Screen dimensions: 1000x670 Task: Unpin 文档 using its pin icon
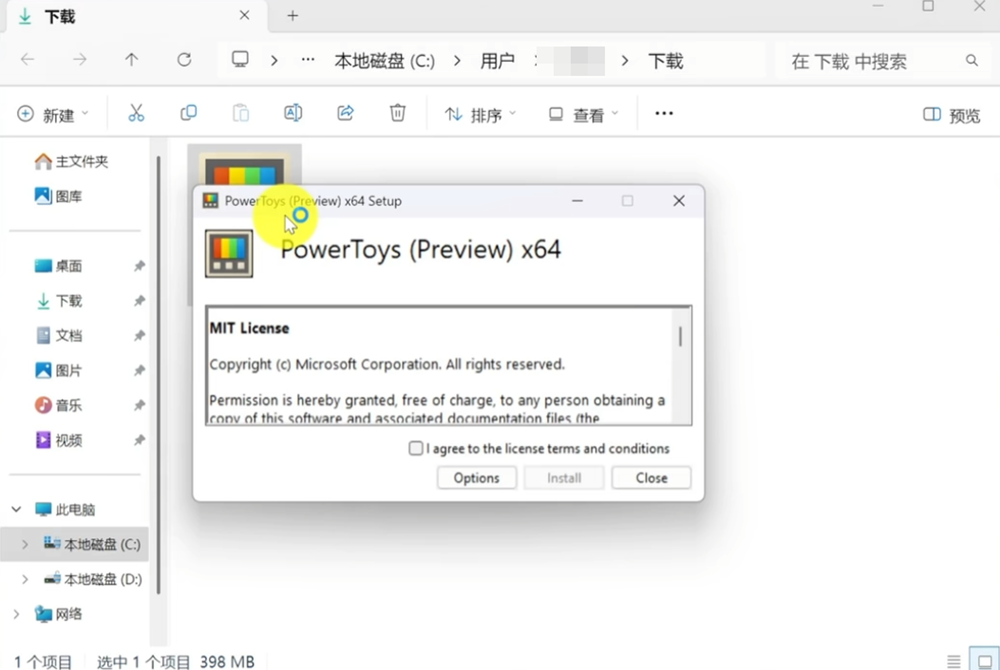pyautogui.click(x=139, y=335)
